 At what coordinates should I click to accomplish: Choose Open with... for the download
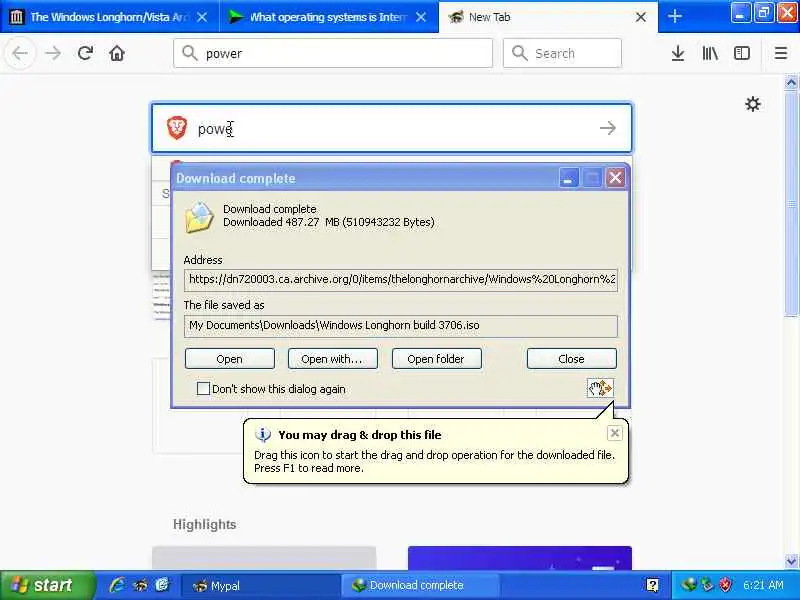click(333, 359)
